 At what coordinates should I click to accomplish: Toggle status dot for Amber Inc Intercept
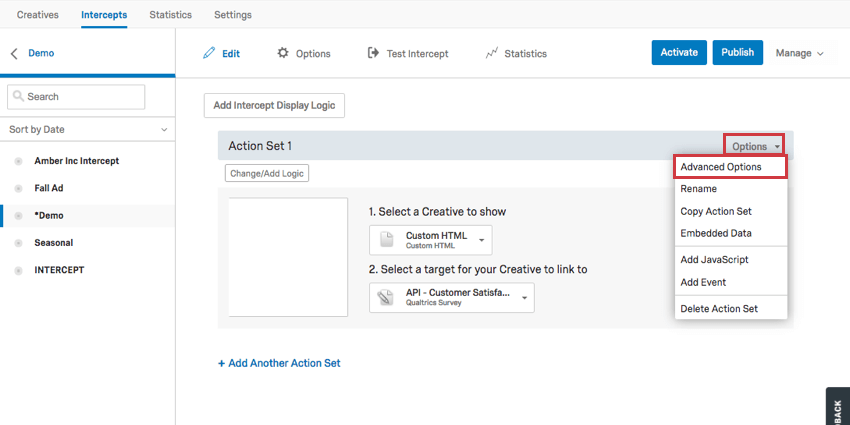pyautogui.click(x=19, y=161)
